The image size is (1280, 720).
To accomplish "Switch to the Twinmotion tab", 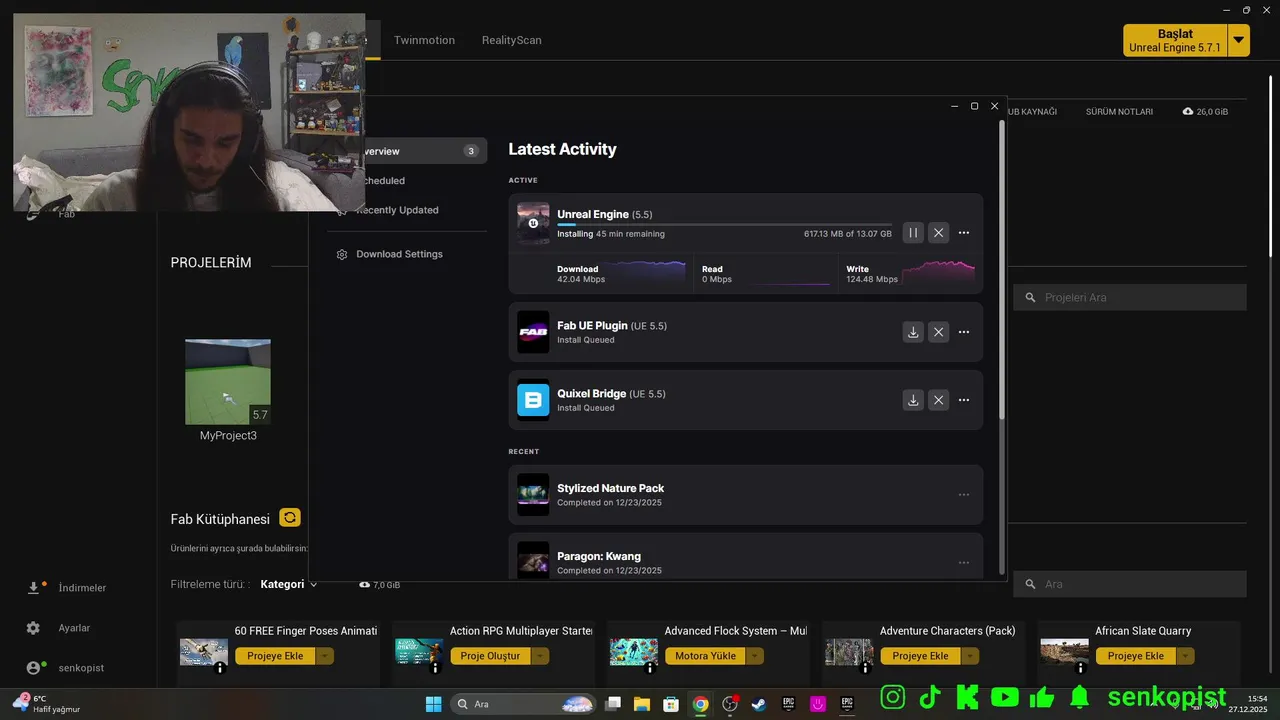I will [424, 40].
